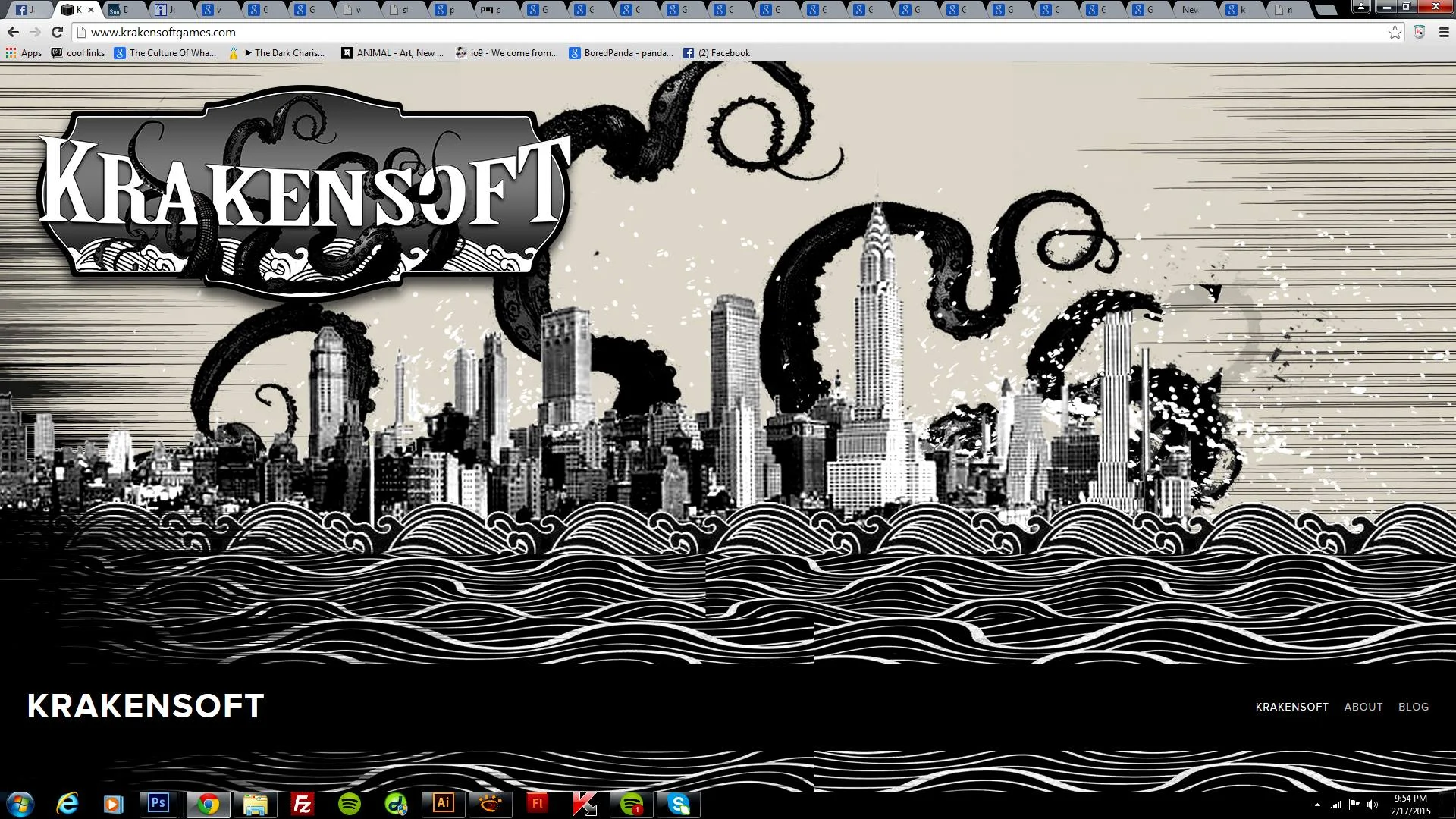The height and width of the screenshot is (819, 1456).
Task: Open 'ANIMAL - Art, New ...' bookmark
Action: [393, 53]
